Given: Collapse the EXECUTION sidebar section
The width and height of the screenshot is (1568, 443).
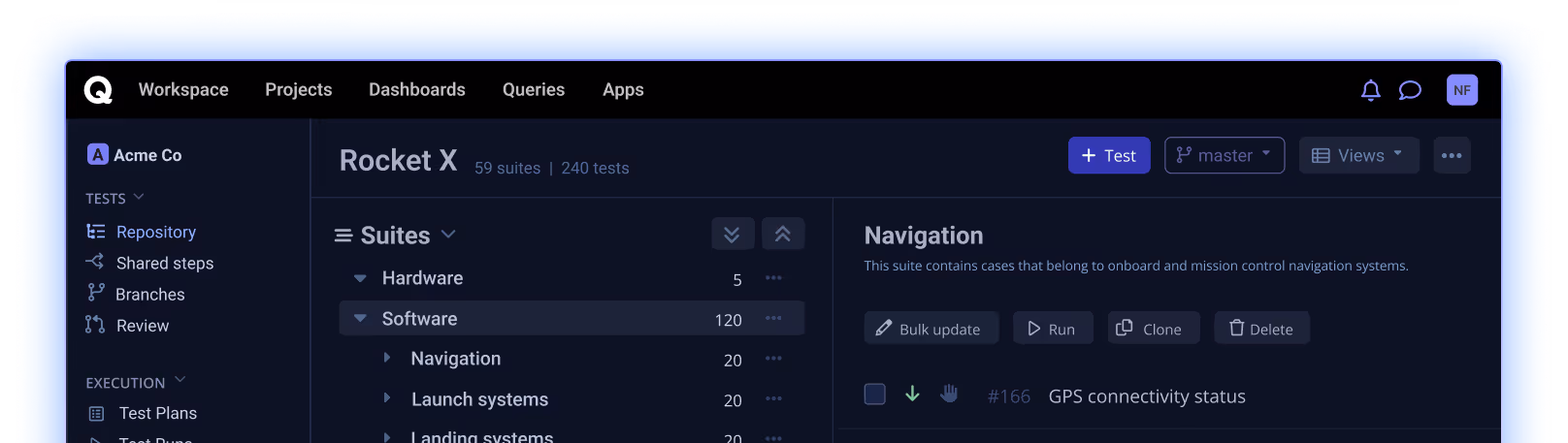Looking at the screenshot, I should coord(180,381).
